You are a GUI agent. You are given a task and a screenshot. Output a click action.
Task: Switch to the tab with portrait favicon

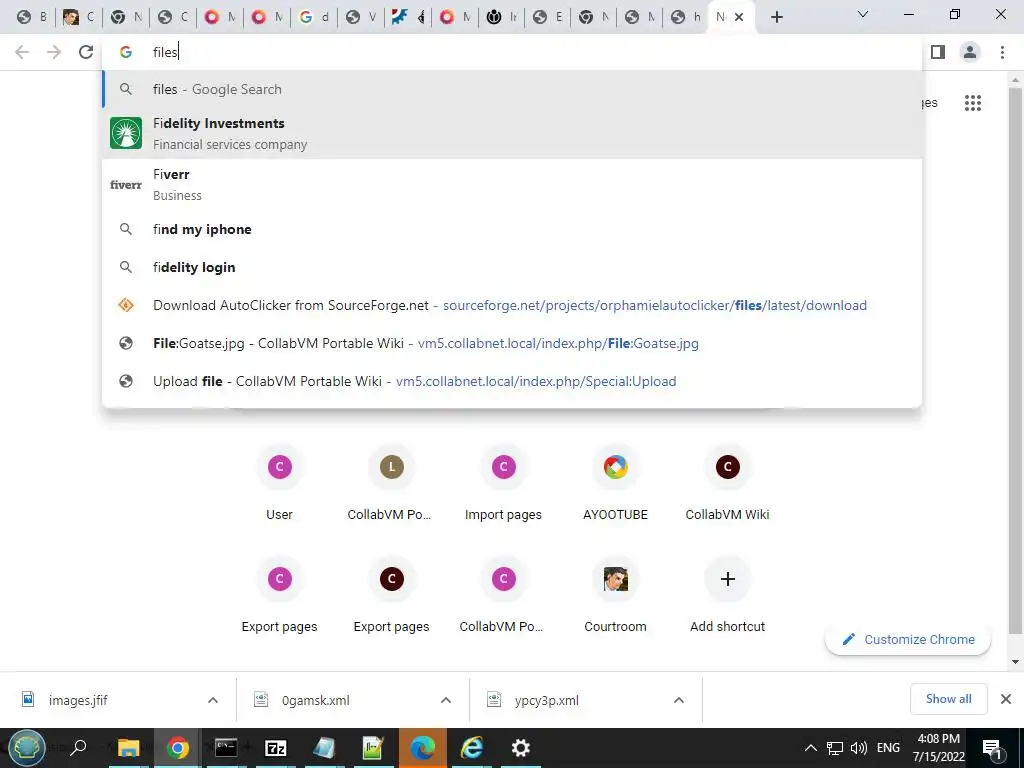79,17
